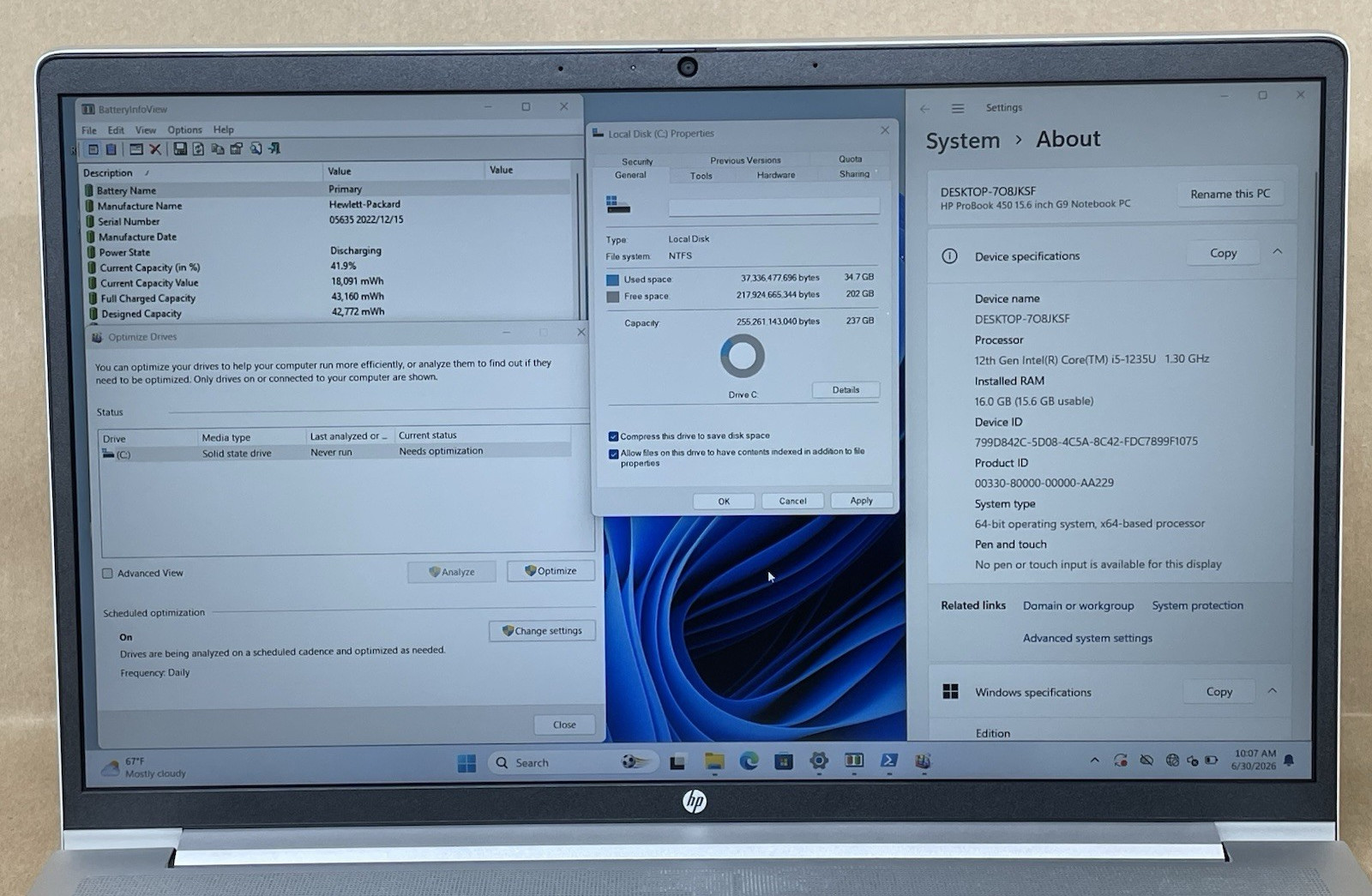This screenshot has width=1372, height=896.
Task: Click the Optimize Drives defrag icon on taskbar
Action: coord(924,761)
